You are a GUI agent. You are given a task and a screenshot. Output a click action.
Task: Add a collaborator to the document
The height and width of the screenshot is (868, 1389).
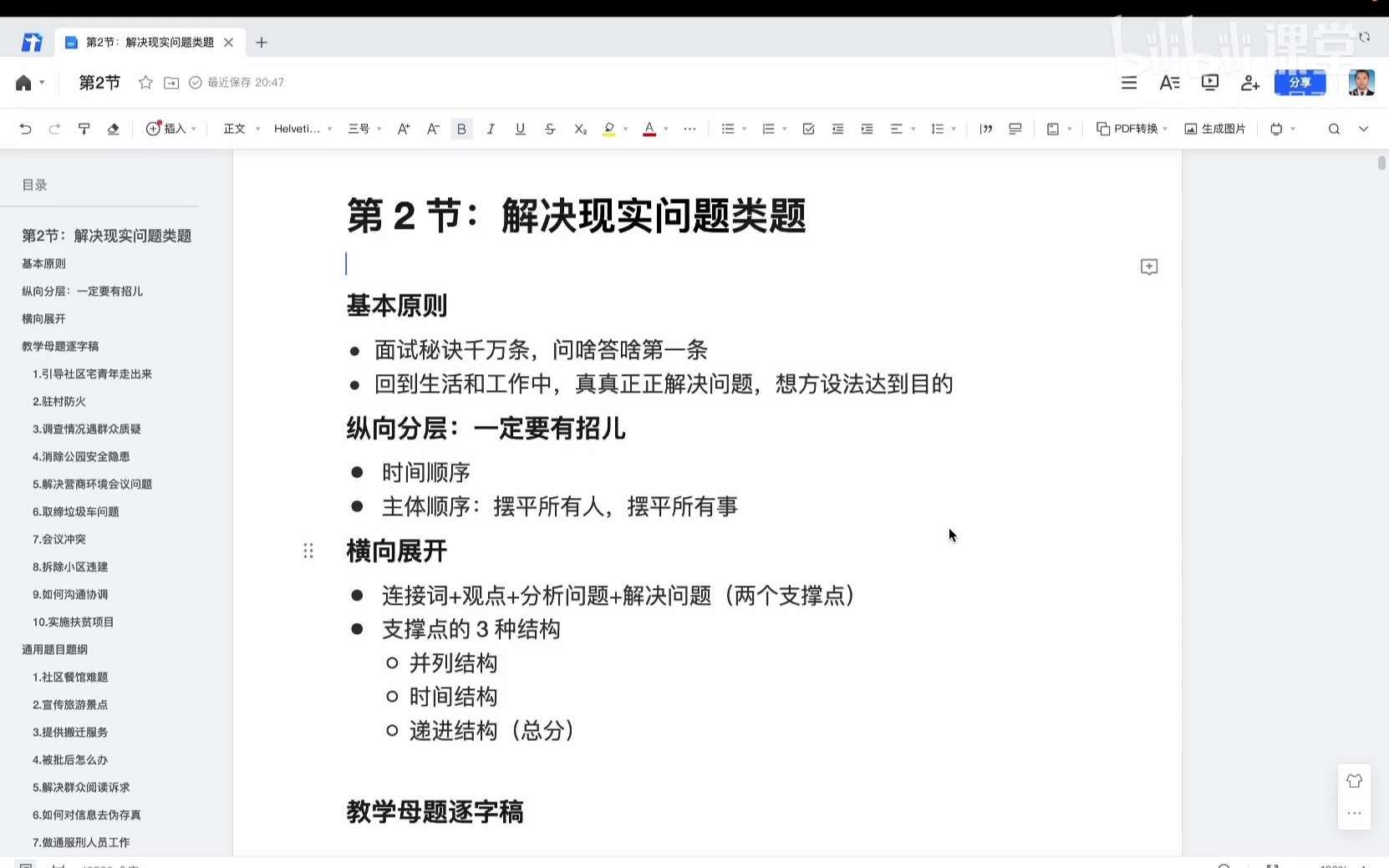pyautogui.click(x=1250, y=83)
